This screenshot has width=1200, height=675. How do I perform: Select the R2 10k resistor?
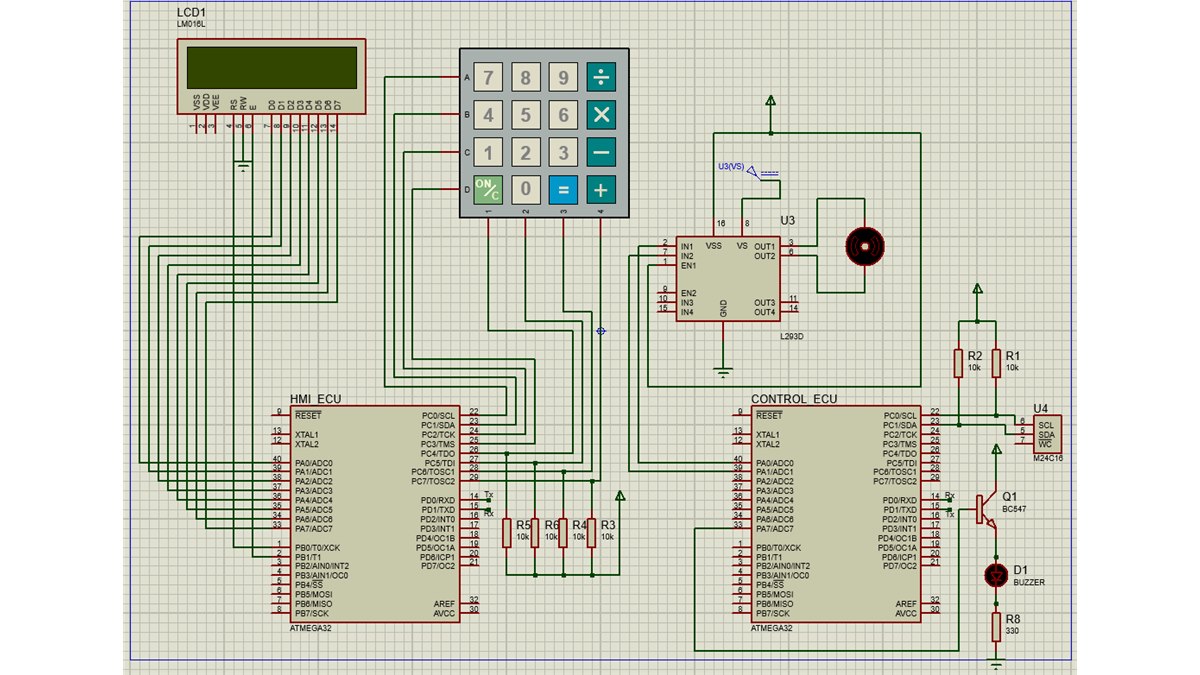pos(958,363)
